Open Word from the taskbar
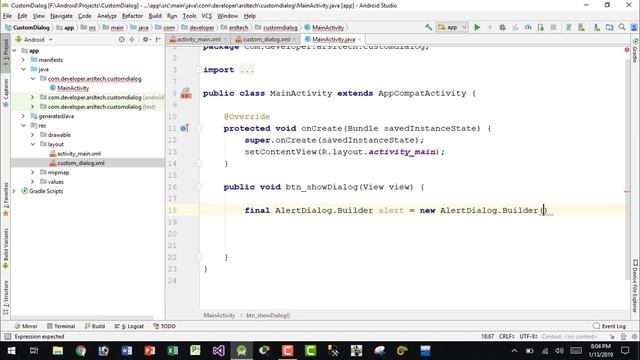640x360 pixels. [x=127, y=351]
